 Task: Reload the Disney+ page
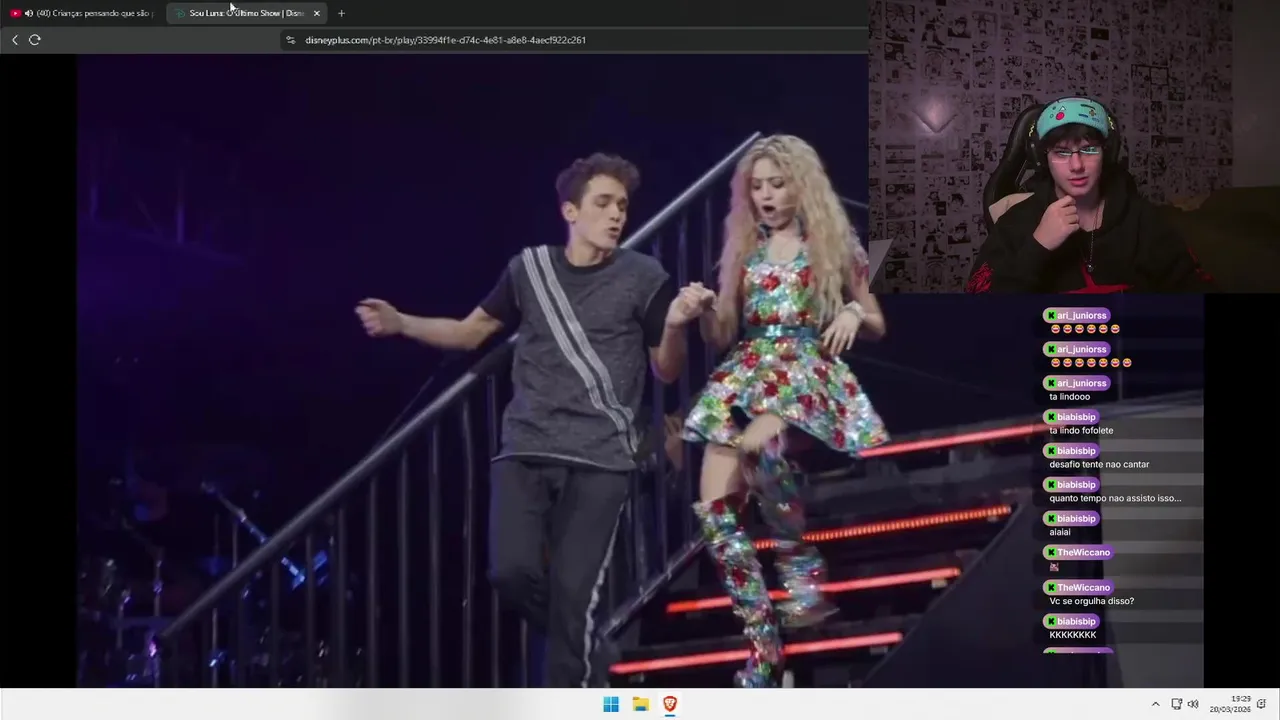click(35, 40)
